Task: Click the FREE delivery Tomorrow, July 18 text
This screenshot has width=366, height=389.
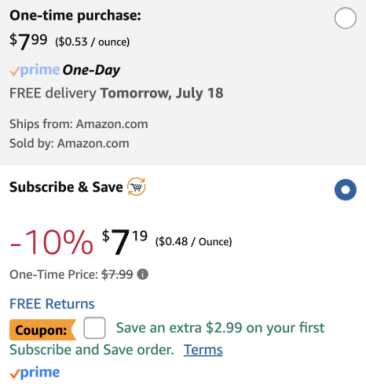Action: click(116, 93)
